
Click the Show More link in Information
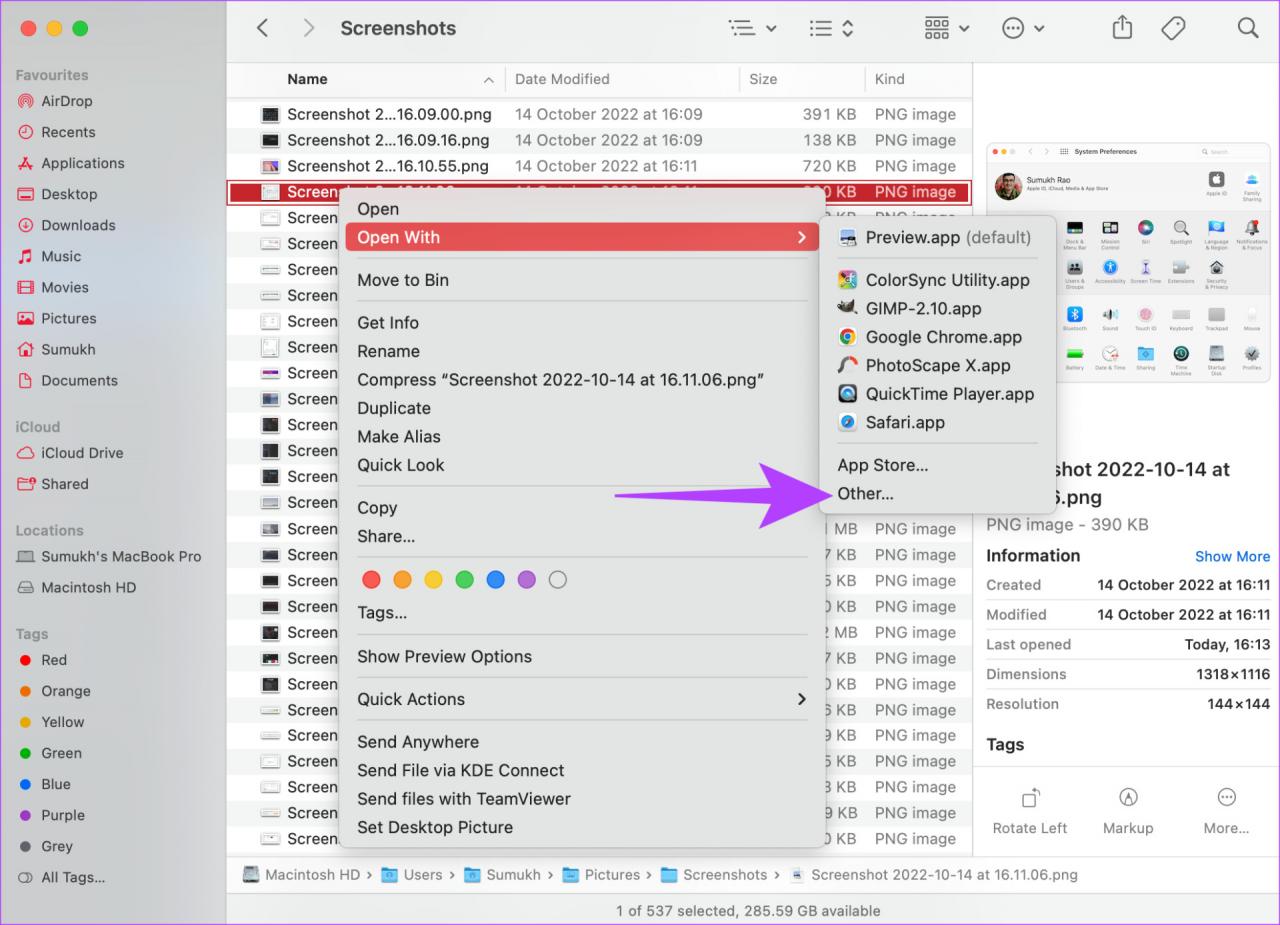(1232, 556)
